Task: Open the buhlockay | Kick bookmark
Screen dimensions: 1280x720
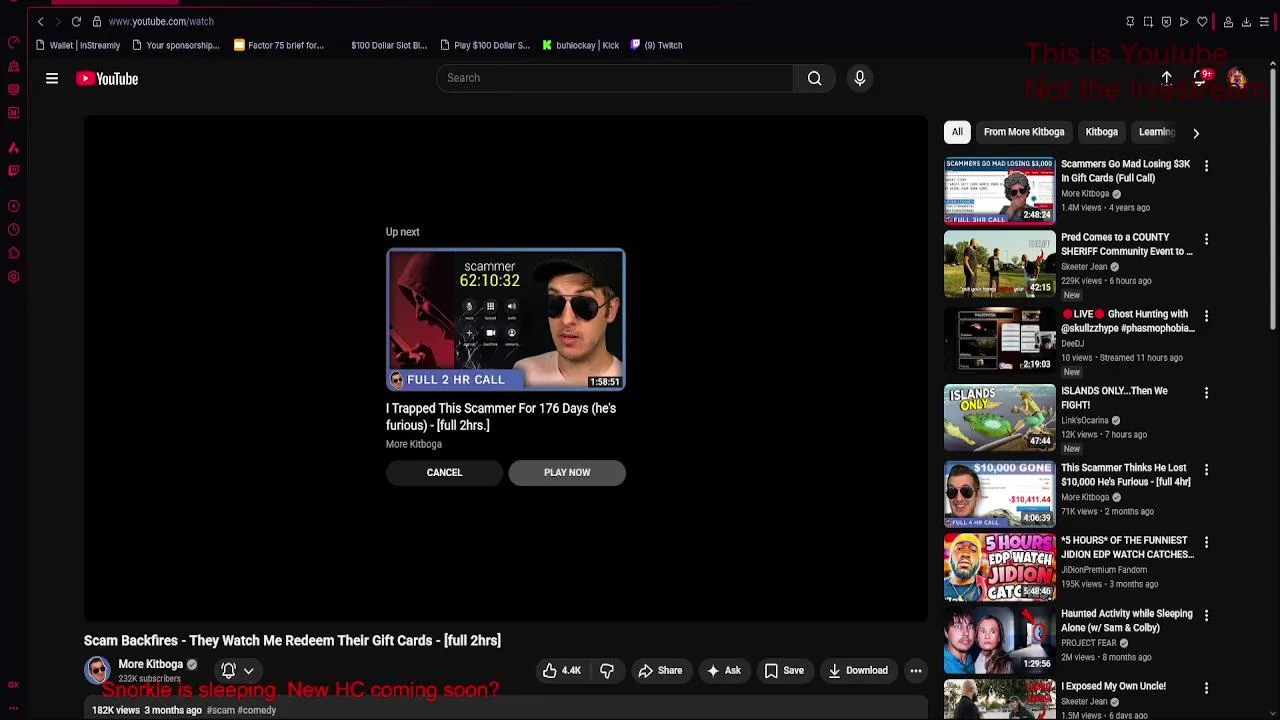Action: [581, 45]
